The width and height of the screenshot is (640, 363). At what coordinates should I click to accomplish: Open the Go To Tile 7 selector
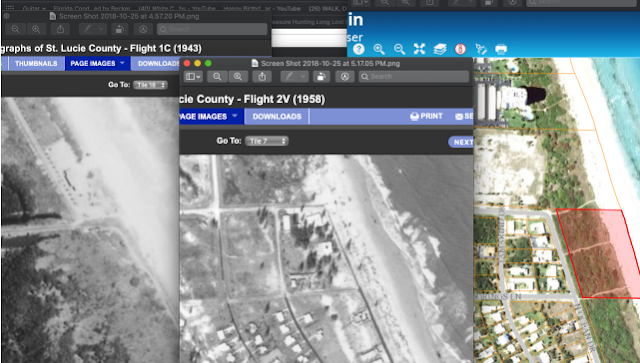[267, 141]
